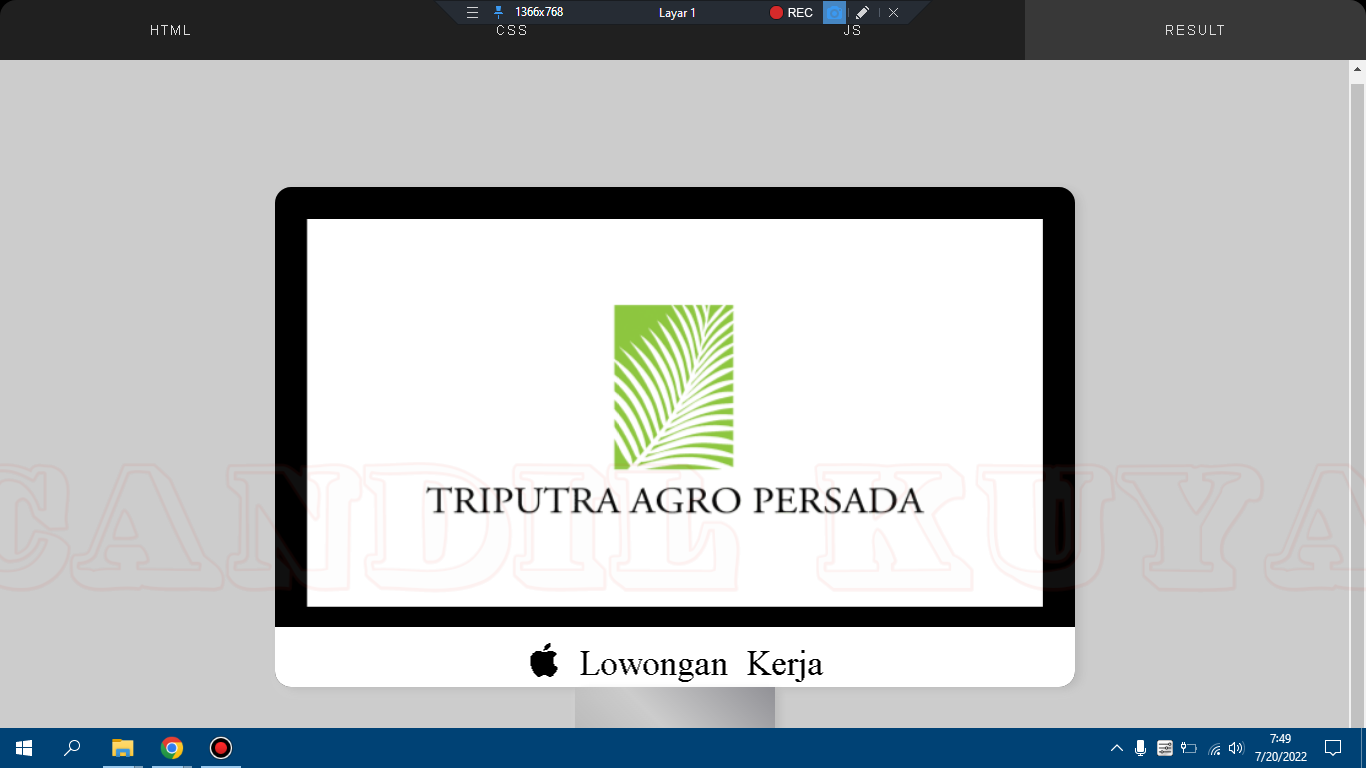Open Windows taskbar search

point(72,748)
